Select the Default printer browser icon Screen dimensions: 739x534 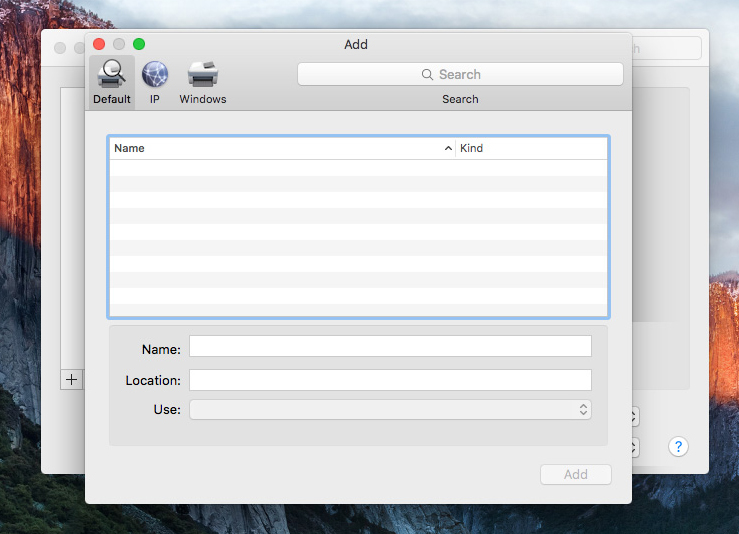pyautogui.click(x=111, y=75)
